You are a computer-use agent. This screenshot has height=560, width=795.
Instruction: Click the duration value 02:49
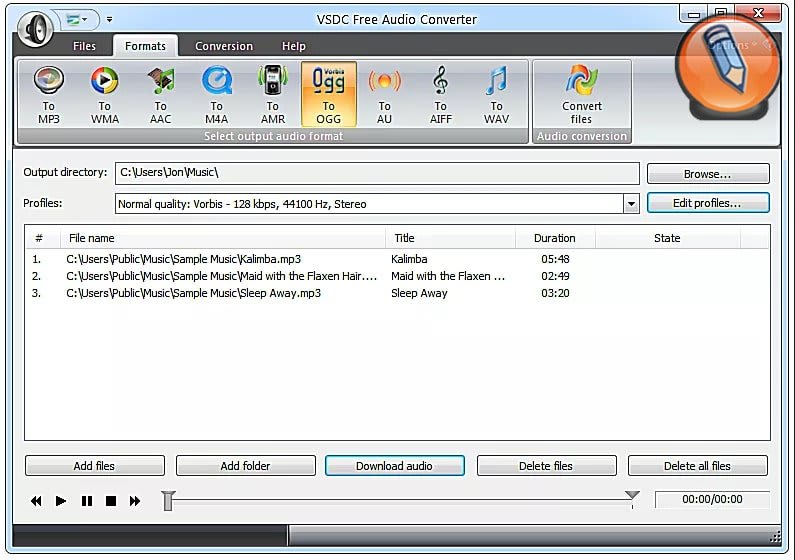555,276
